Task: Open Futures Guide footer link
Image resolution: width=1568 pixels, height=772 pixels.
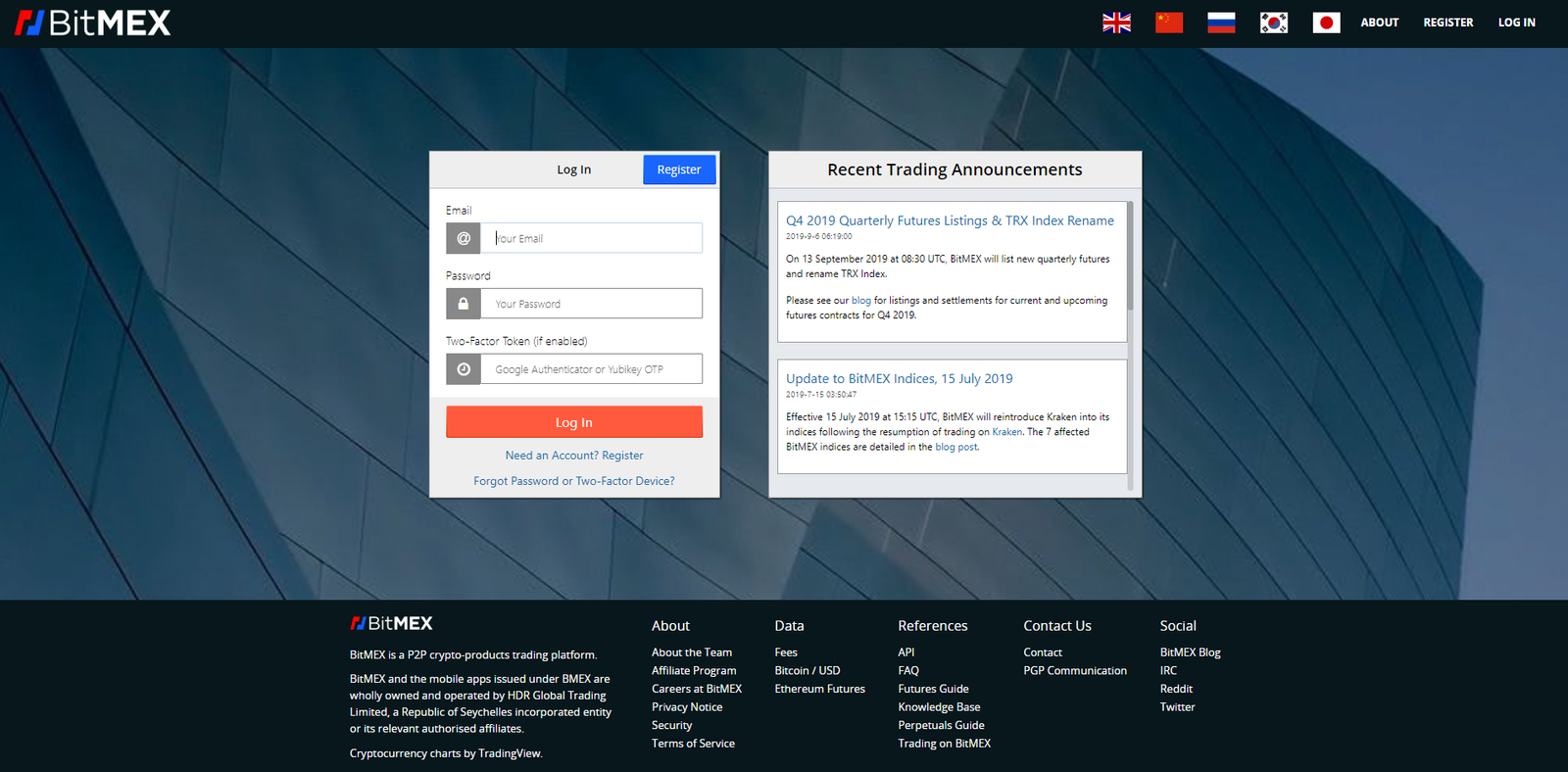Action: pyautogui.click(x=933, y=689)
